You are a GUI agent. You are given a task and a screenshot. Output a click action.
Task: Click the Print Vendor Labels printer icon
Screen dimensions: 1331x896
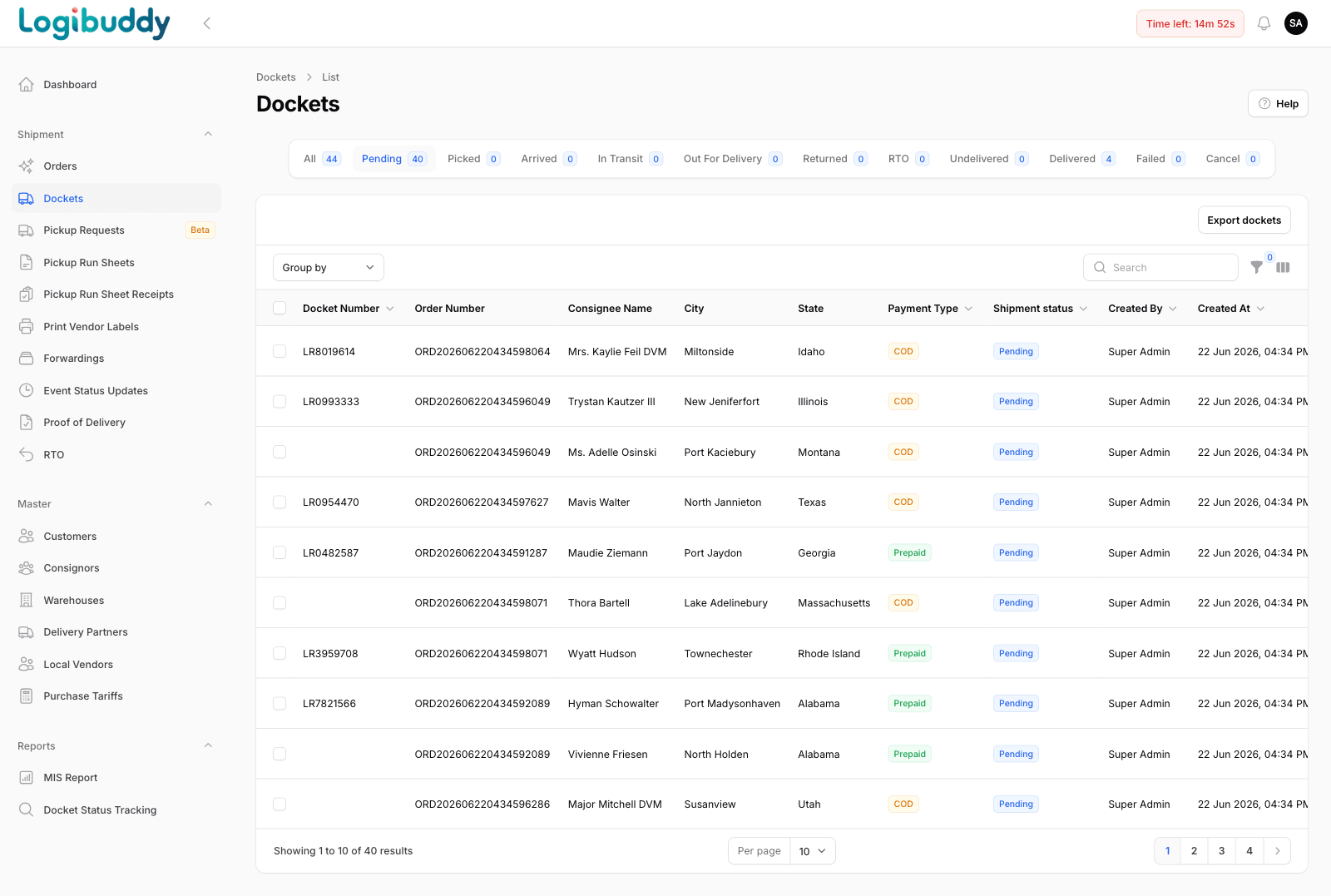(27, 326)
